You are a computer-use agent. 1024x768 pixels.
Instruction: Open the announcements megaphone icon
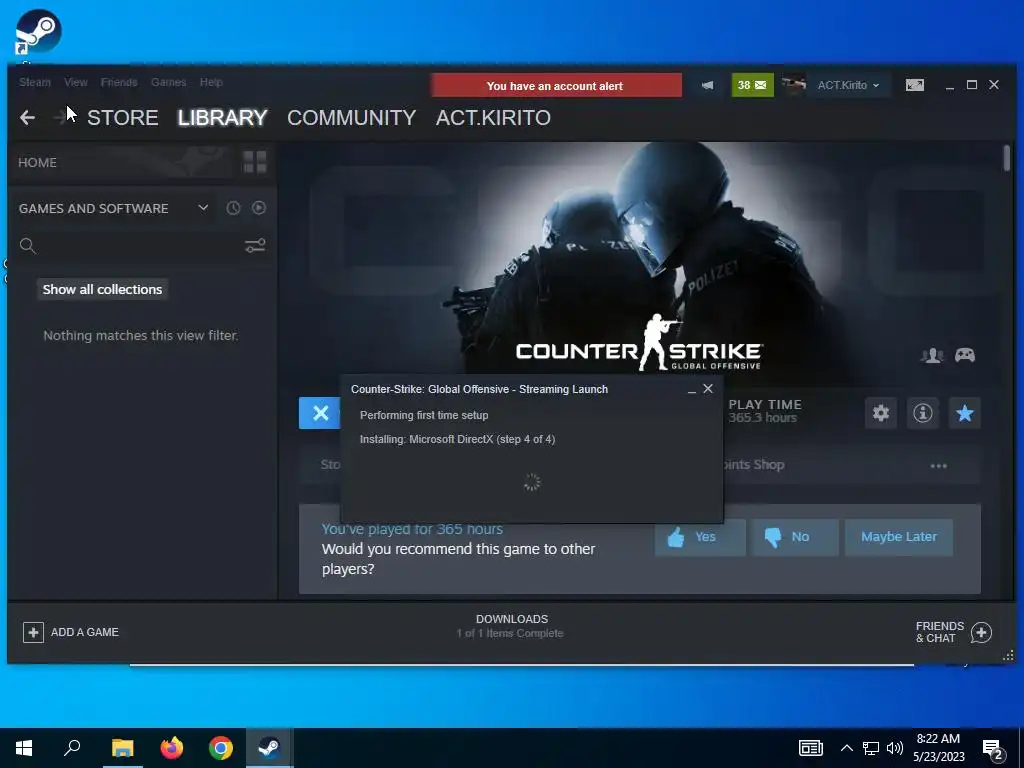point(707,86)
